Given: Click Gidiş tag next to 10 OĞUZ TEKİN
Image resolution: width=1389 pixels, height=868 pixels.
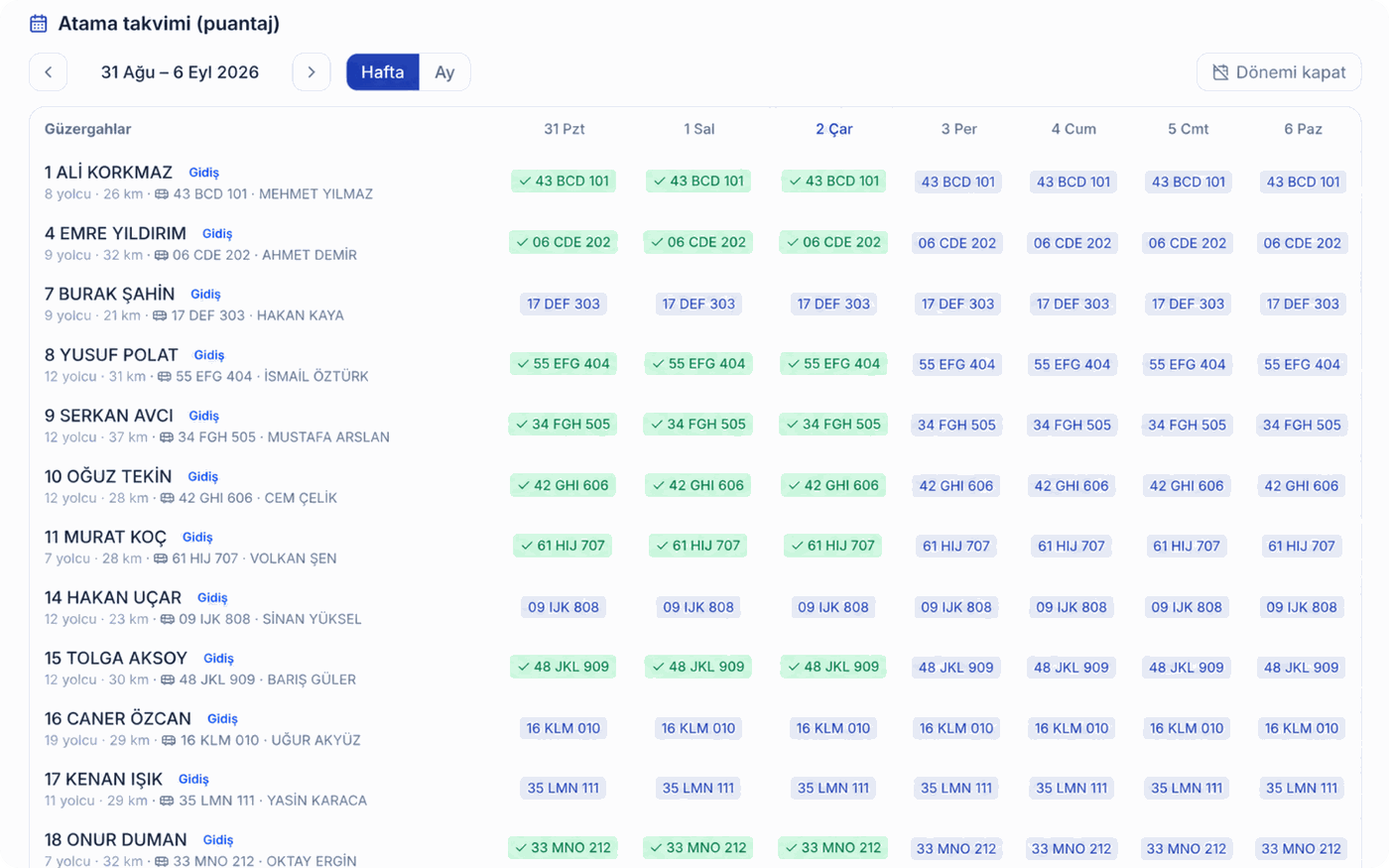Looking at the screenshot, I should coord(203,477).
